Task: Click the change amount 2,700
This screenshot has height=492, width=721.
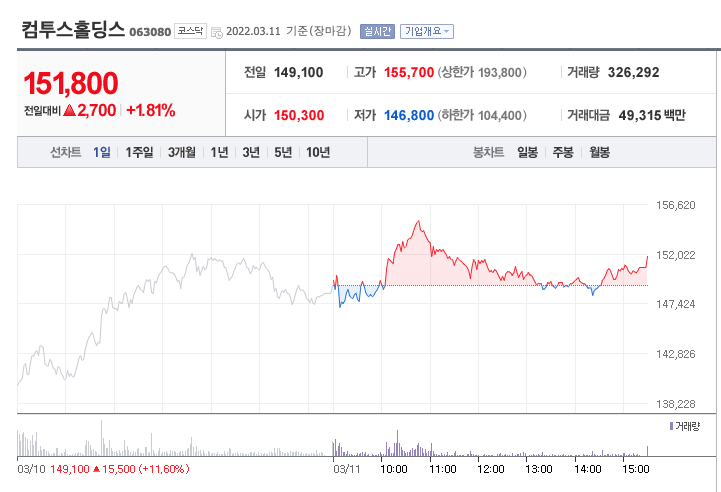Action: (97, 110)
